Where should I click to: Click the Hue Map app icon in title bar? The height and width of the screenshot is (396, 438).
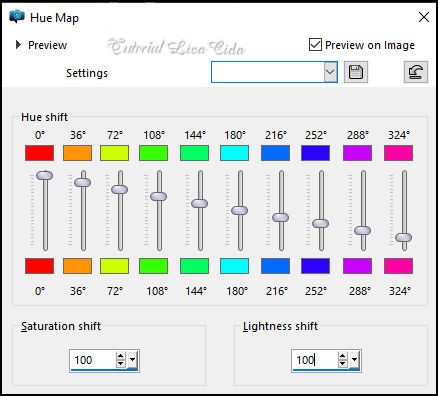17,16
